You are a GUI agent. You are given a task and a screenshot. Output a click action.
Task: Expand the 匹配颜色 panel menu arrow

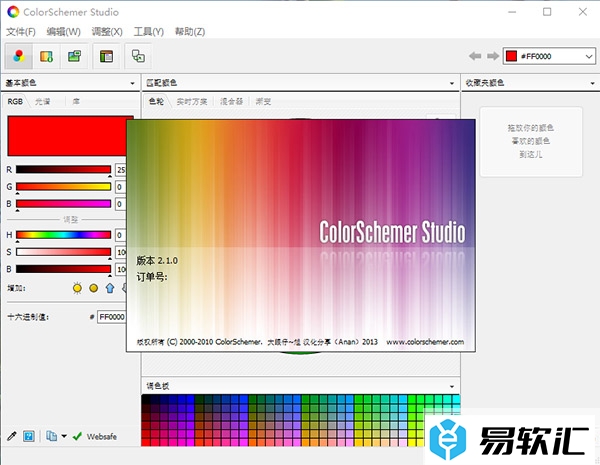[452, 83]
